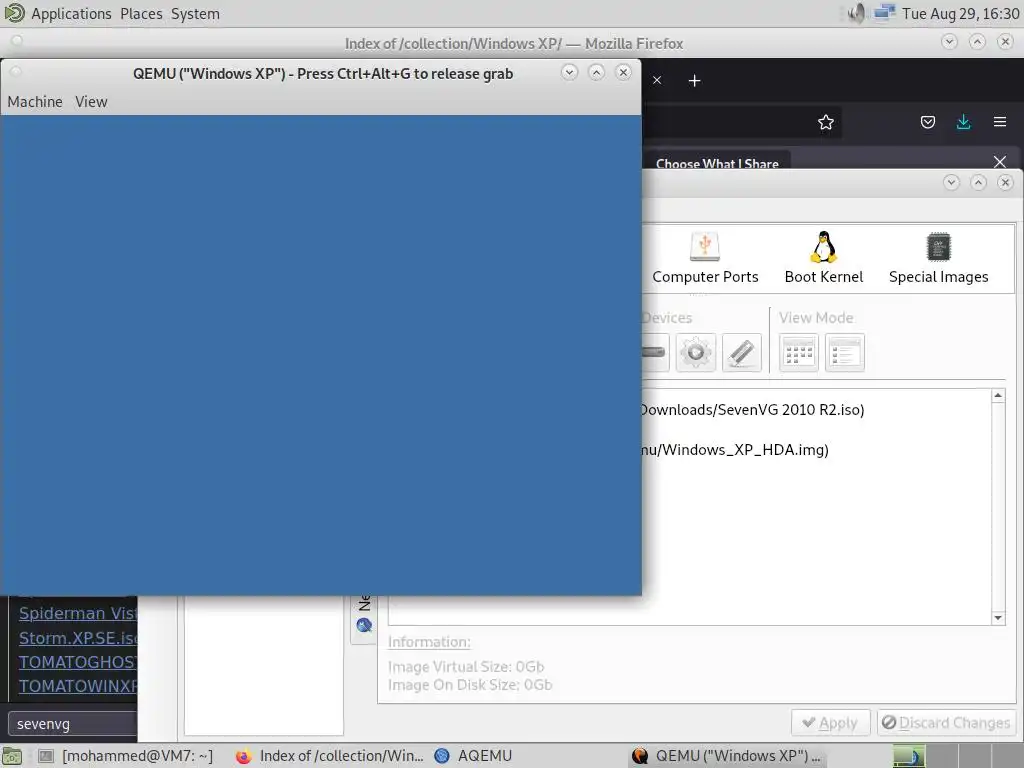Minimize the Mozilla Firefox window
The height and width of the screenshot is (768, 1024).
950,42
